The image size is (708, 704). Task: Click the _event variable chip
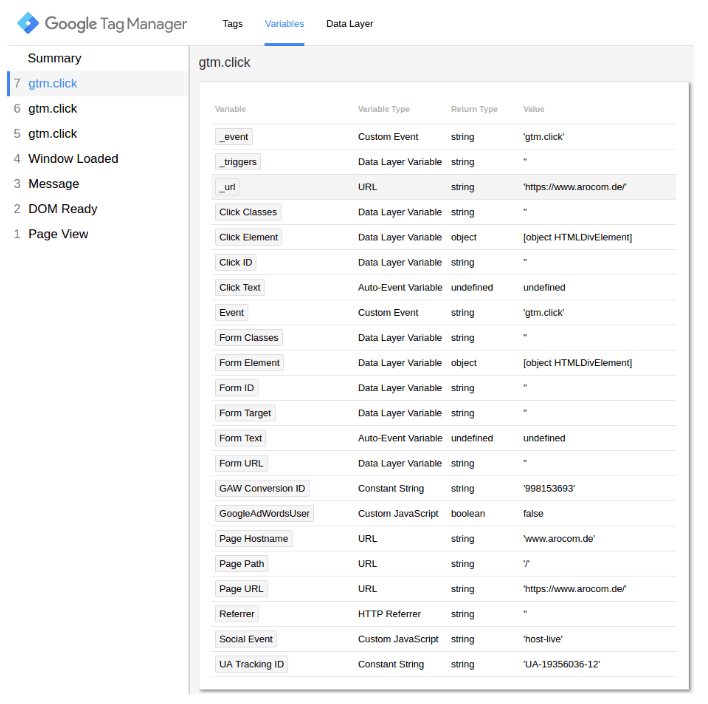(234, 137)
